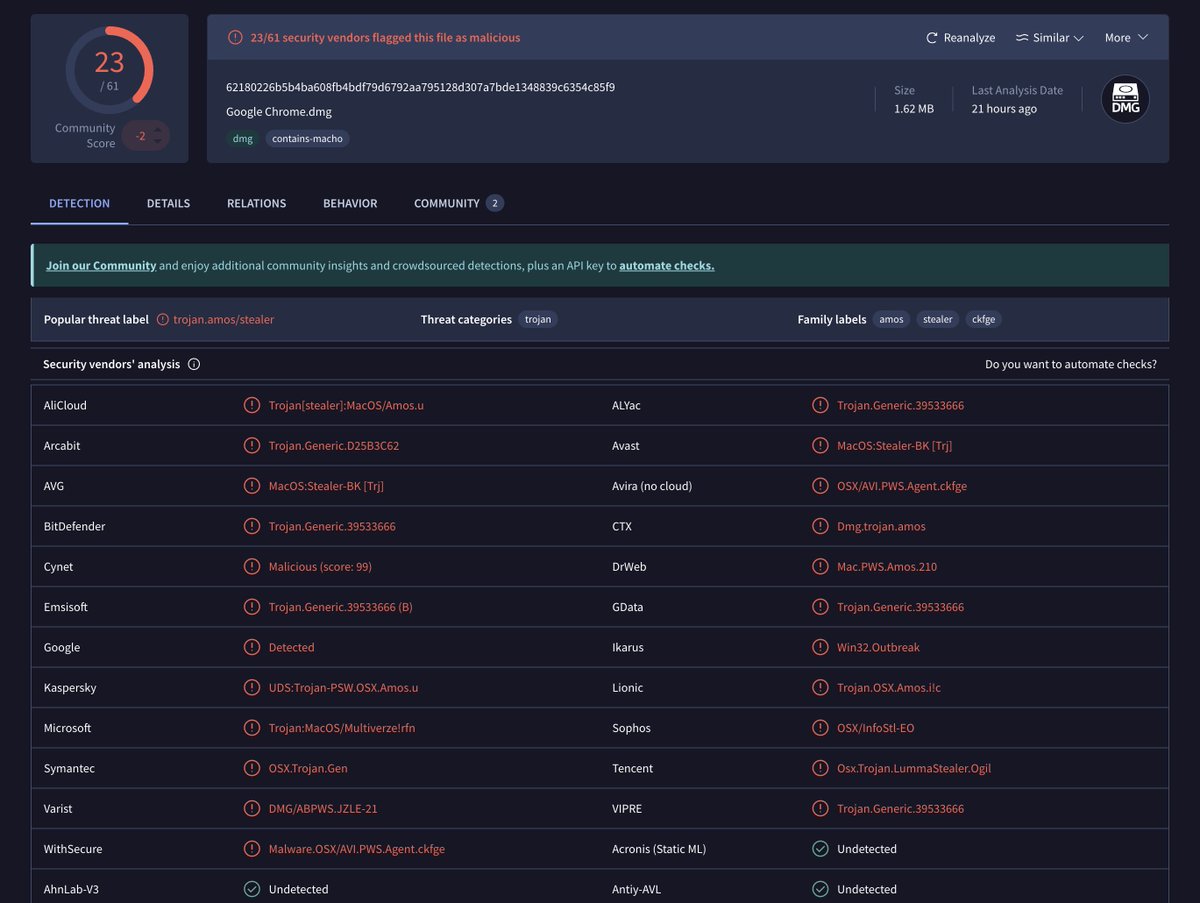Screen dimensions: 1200x903
Task: Switch to the Details tab
Action: tap(168, 203)
